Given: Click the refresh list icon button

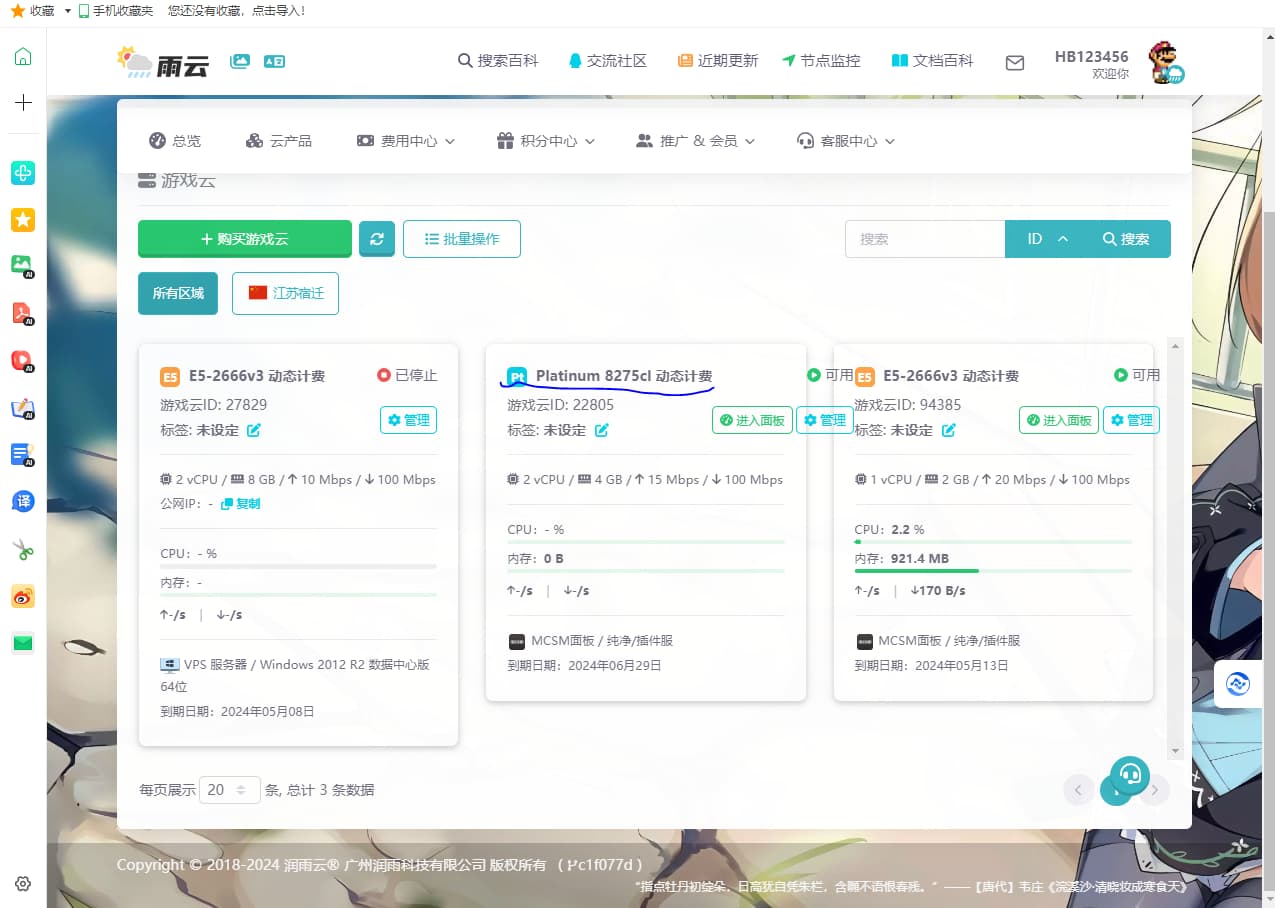Looking at the screenshot, I should [377, 239].
